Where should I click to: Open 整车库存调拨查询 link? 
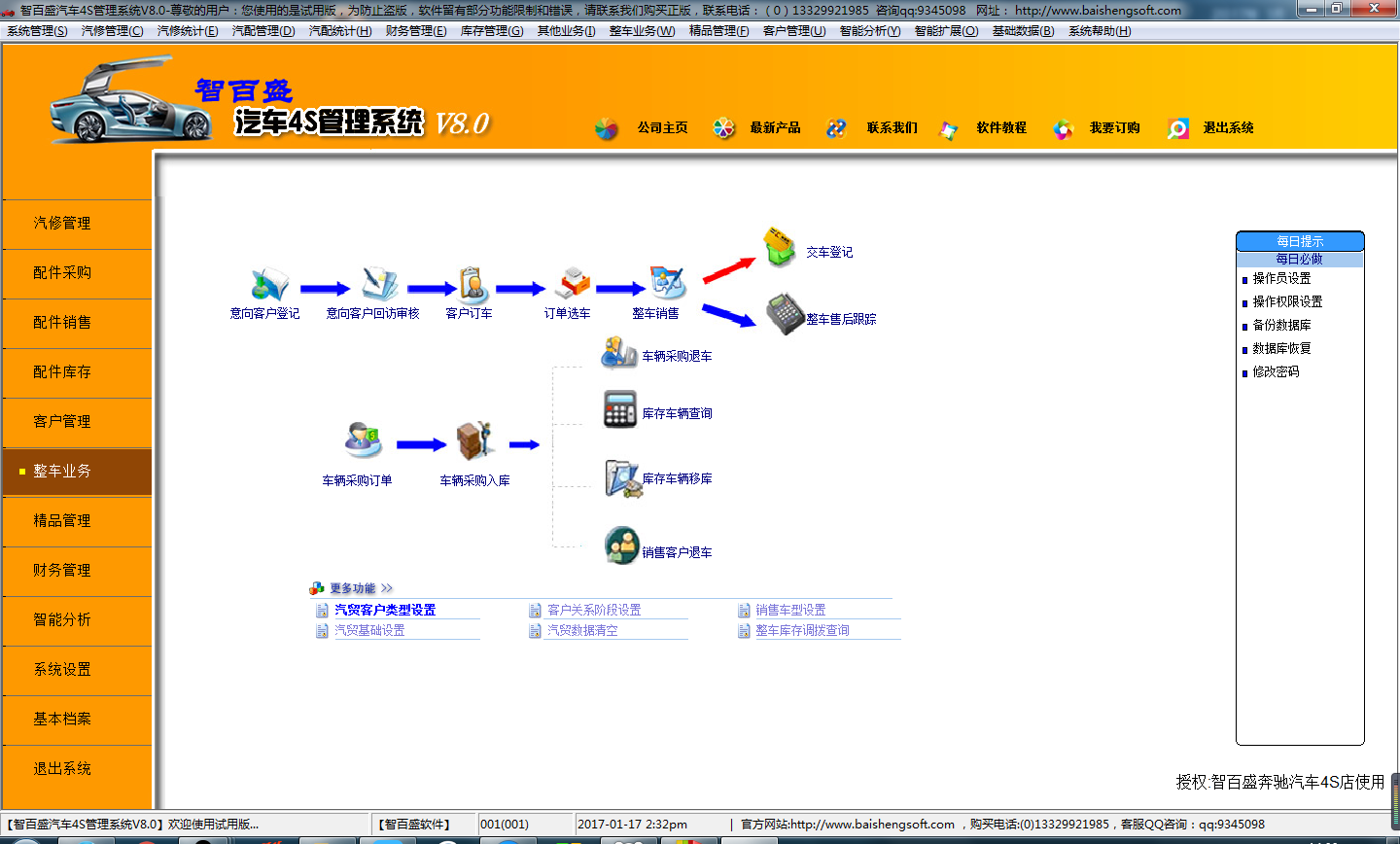[x=802, y=630]
